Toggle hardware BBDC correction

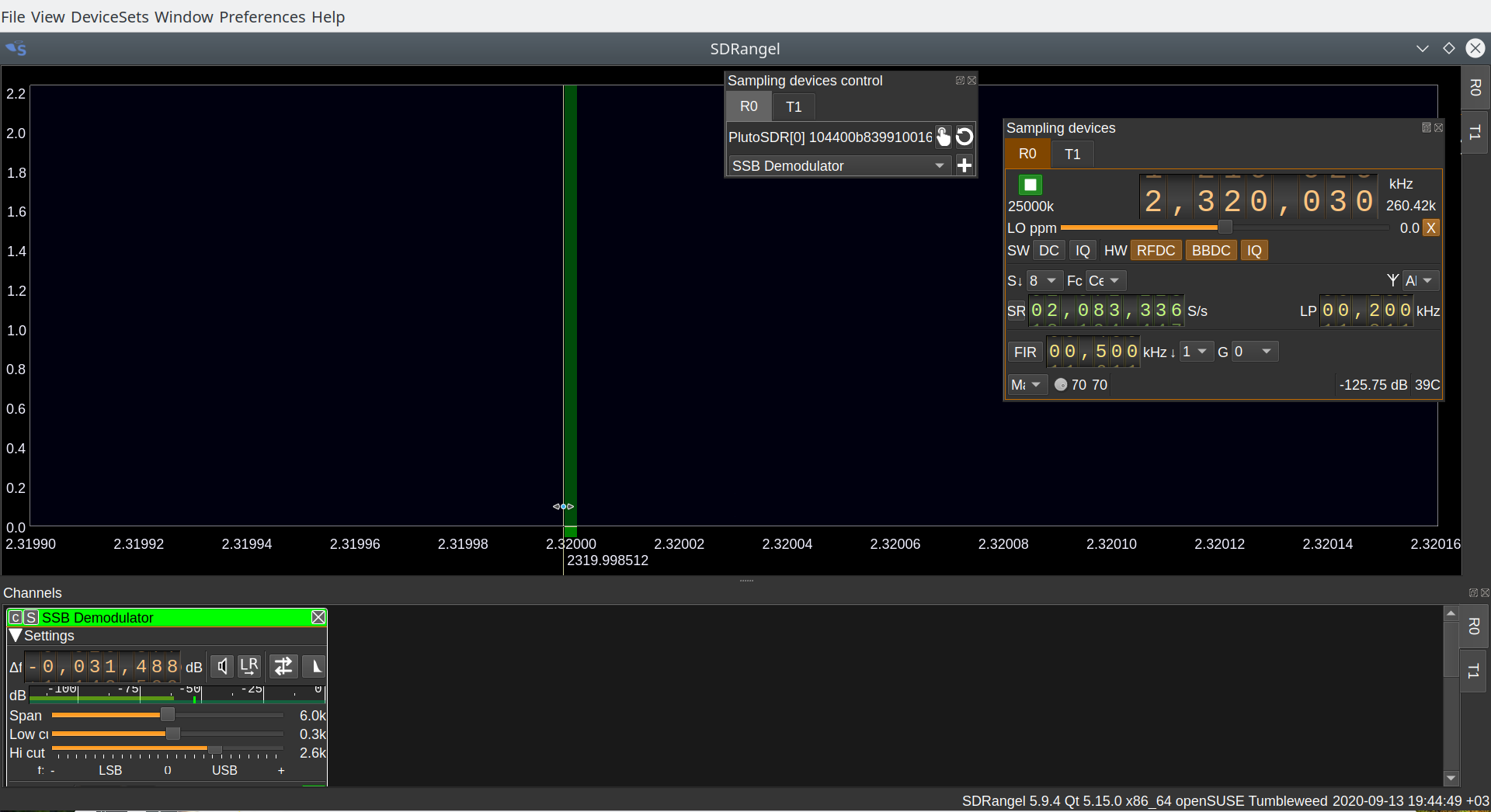point(1211,251)
